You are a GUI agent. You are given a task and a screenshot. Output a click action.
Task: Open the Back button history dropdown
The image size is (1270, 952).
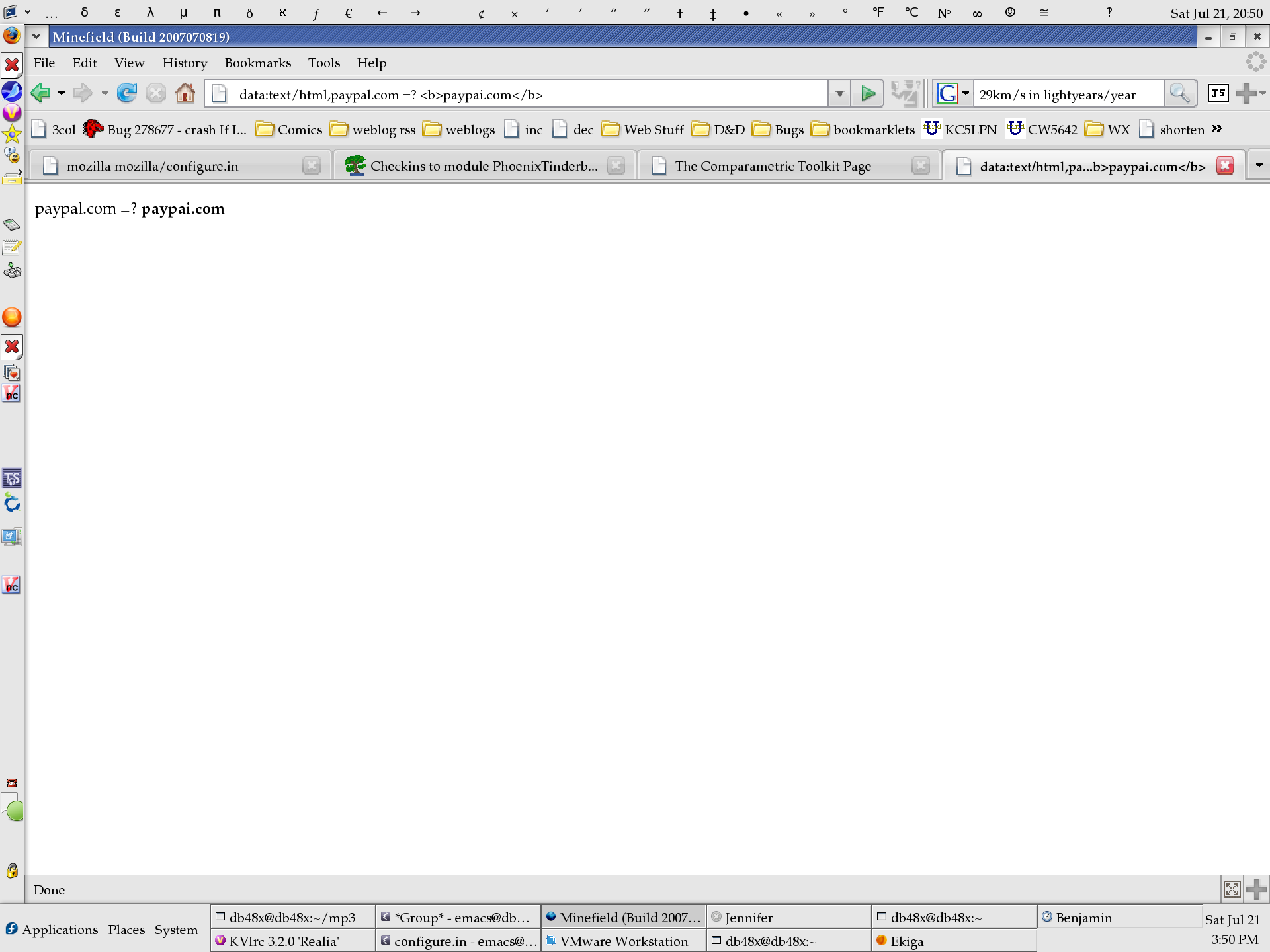point(62,94)
